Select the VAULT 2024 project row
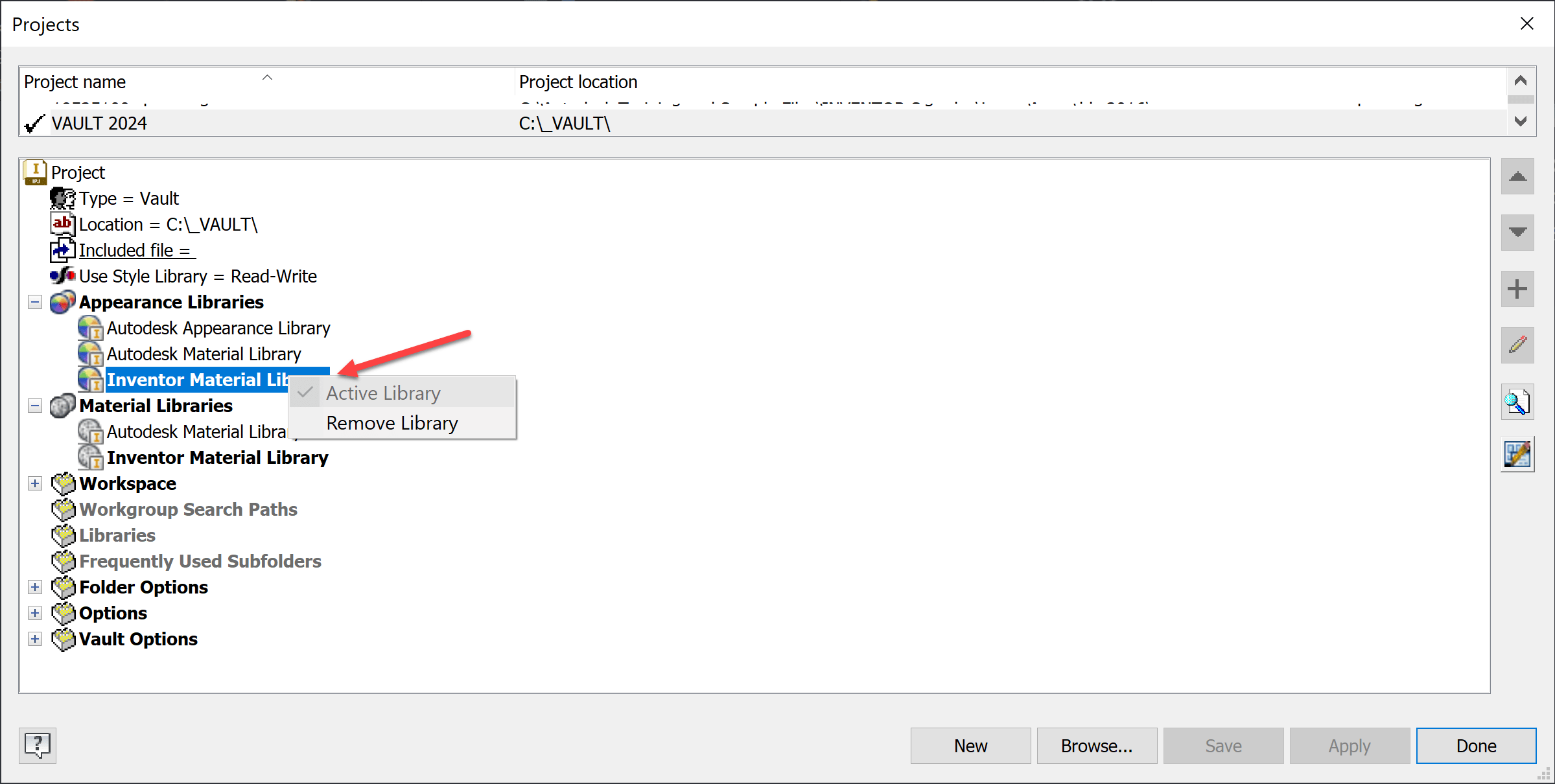Screen dimensions: 1555x784 tap(764, 123)
